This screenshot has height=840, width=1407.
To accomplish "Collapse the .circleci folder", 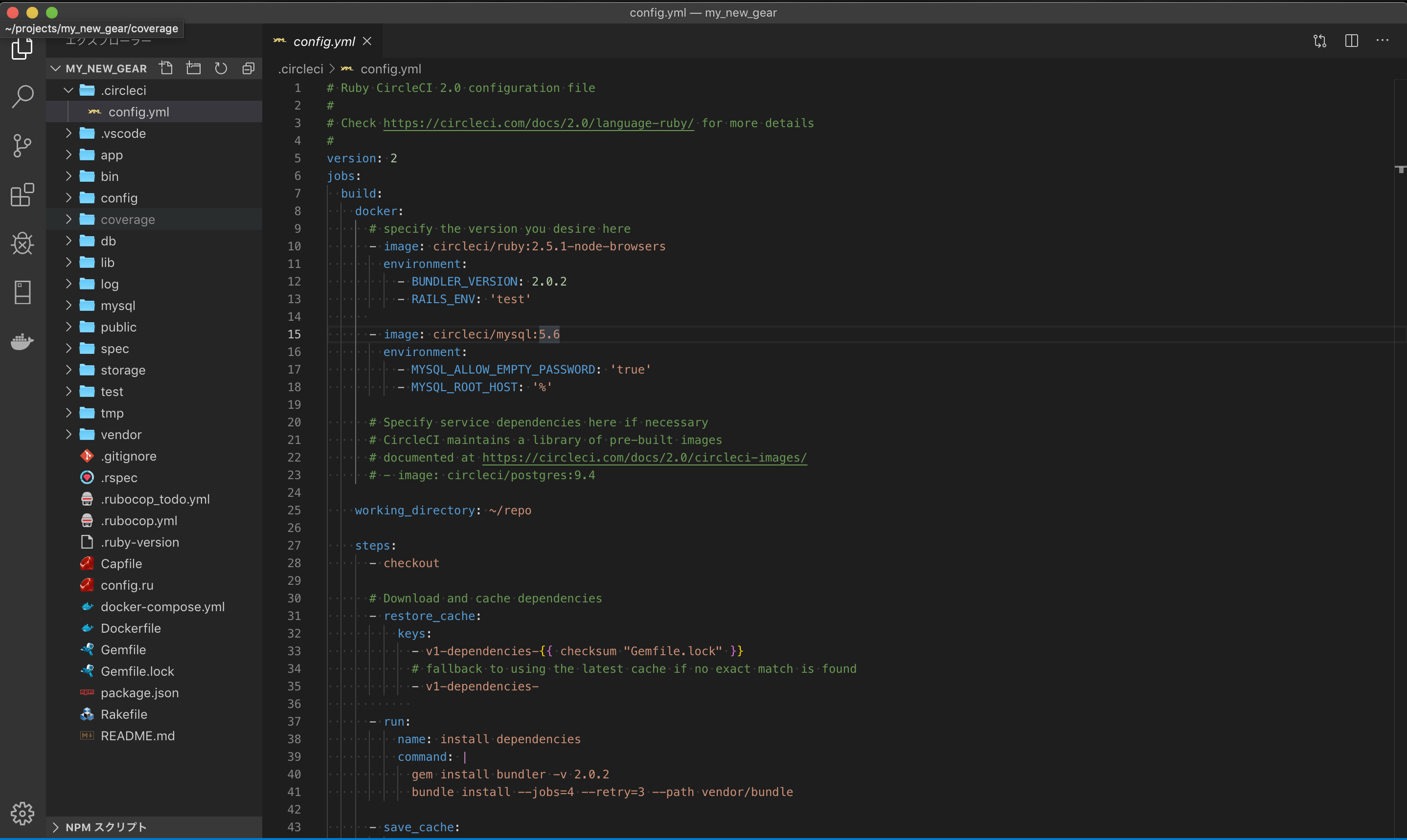I will 68,90.
